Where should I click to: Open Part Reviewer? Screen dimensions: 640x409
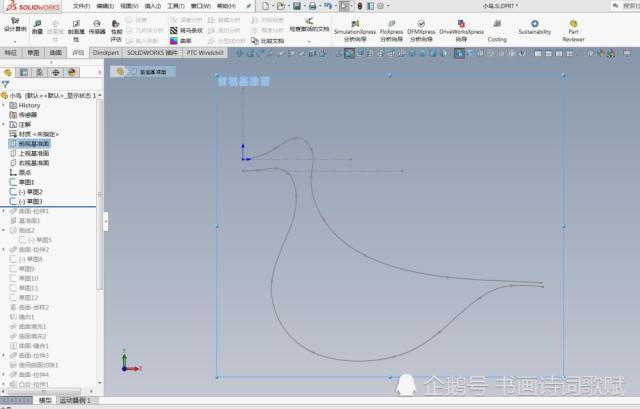[573, 31]
